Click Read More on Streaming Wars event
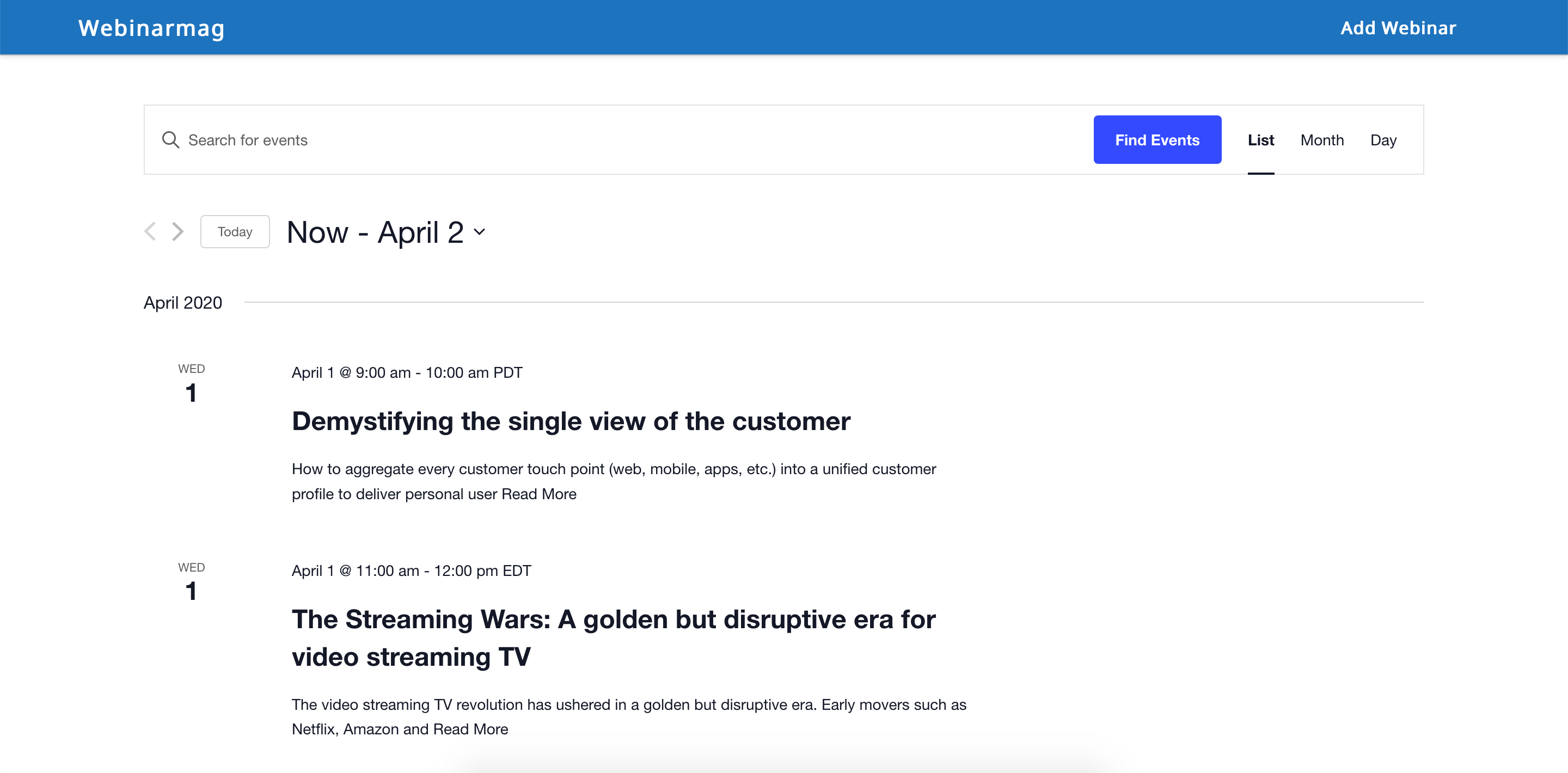 click(470, 728)
